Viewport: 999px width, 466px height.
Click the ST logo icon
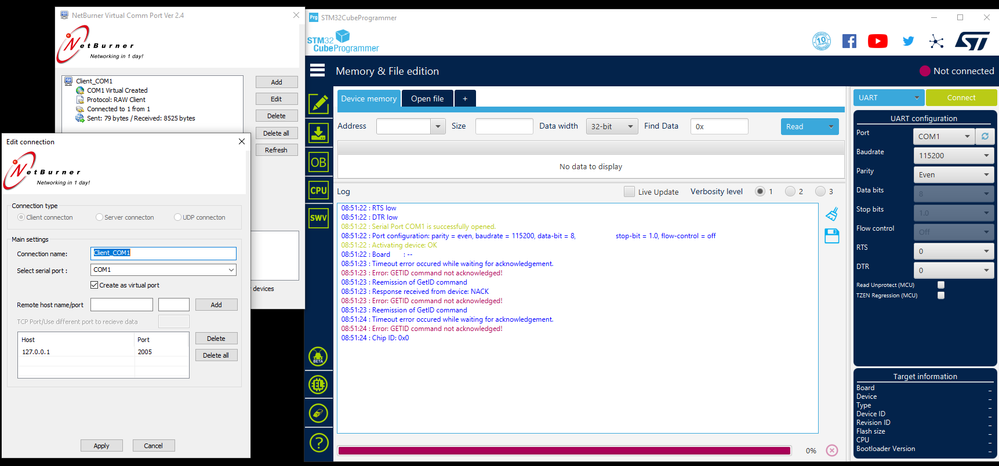972,41
